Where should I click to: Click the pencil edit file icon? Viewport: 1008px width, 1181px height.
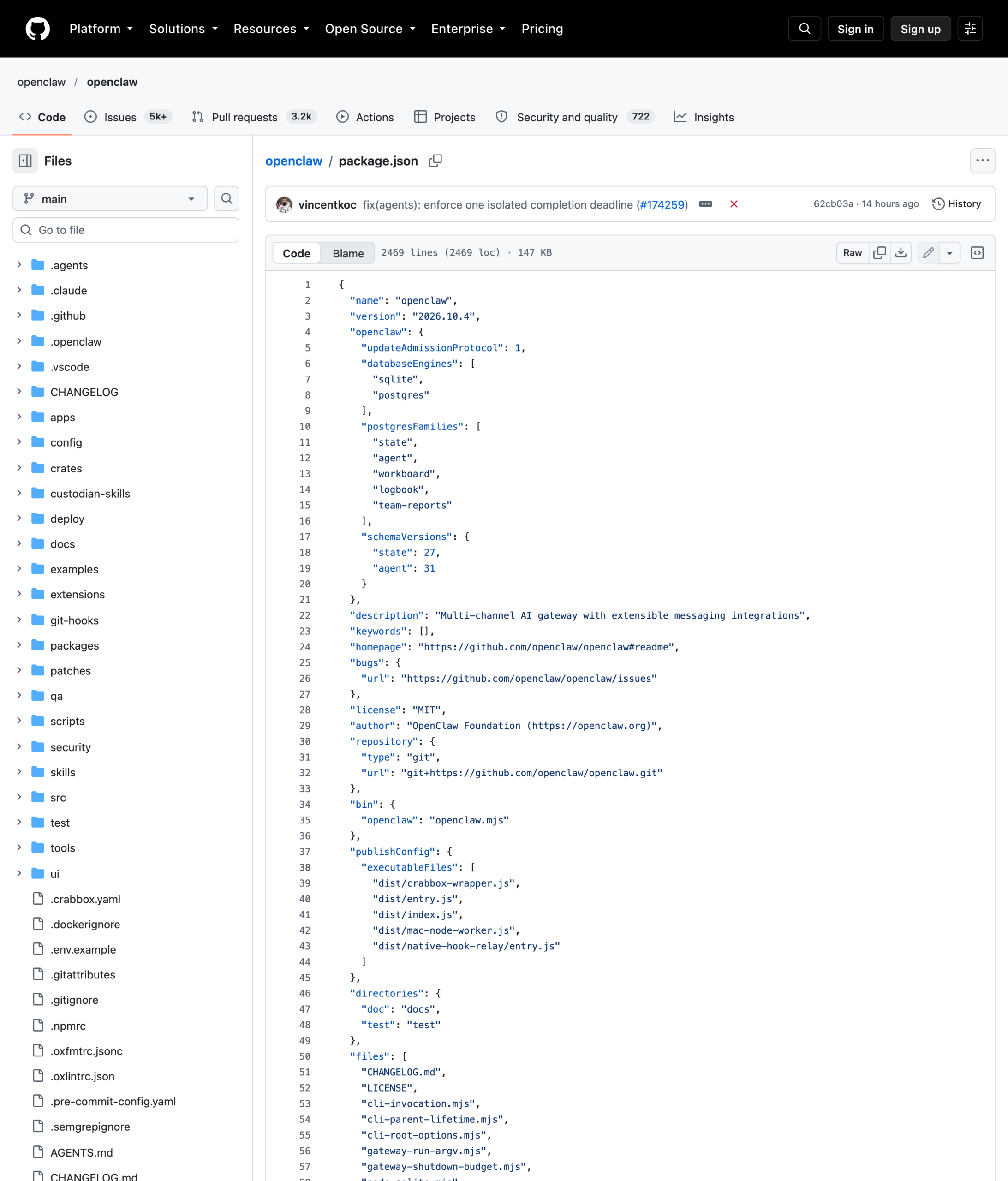point(928,252)
